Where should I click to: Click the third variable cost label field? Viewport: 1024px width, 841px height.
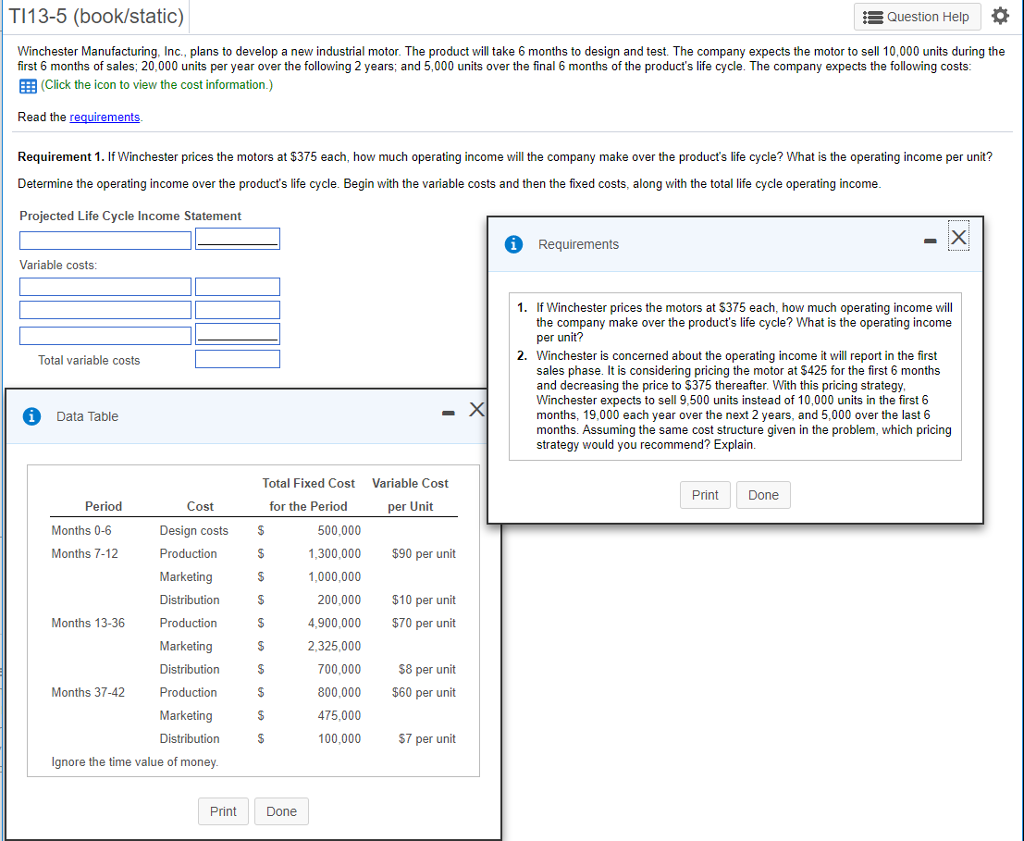pyautogui.click(x=105, y=335)
